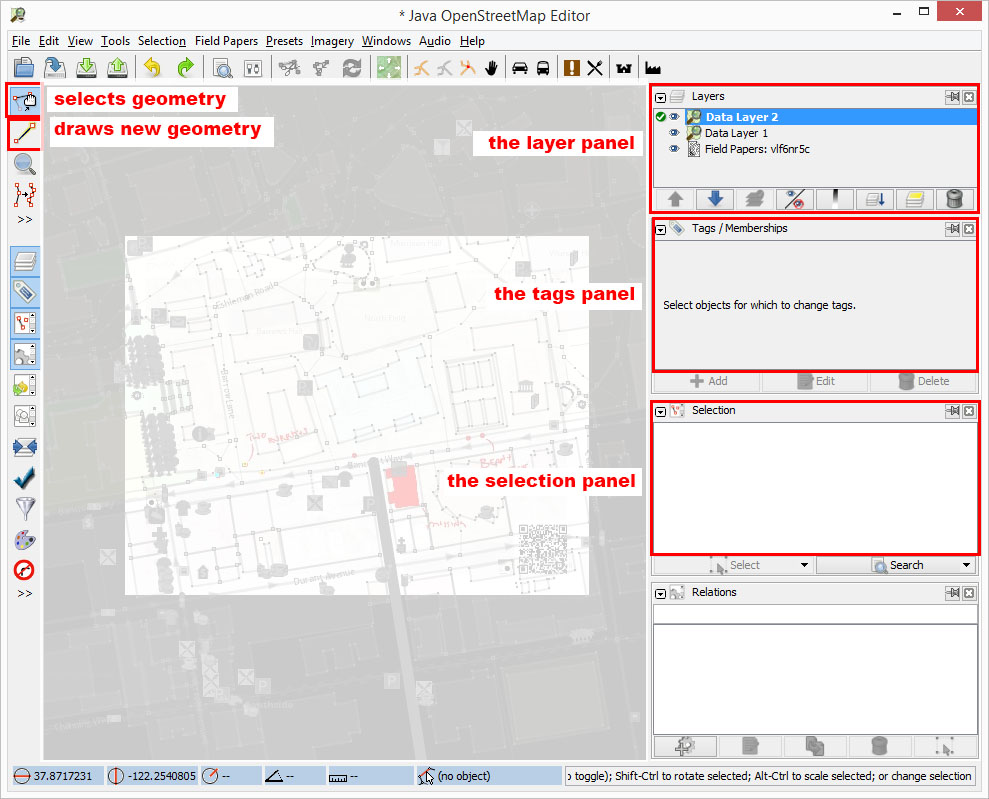Select the Field Papers: vlf6nr5c layer row

pyautogui.click(x=815, y=149)
